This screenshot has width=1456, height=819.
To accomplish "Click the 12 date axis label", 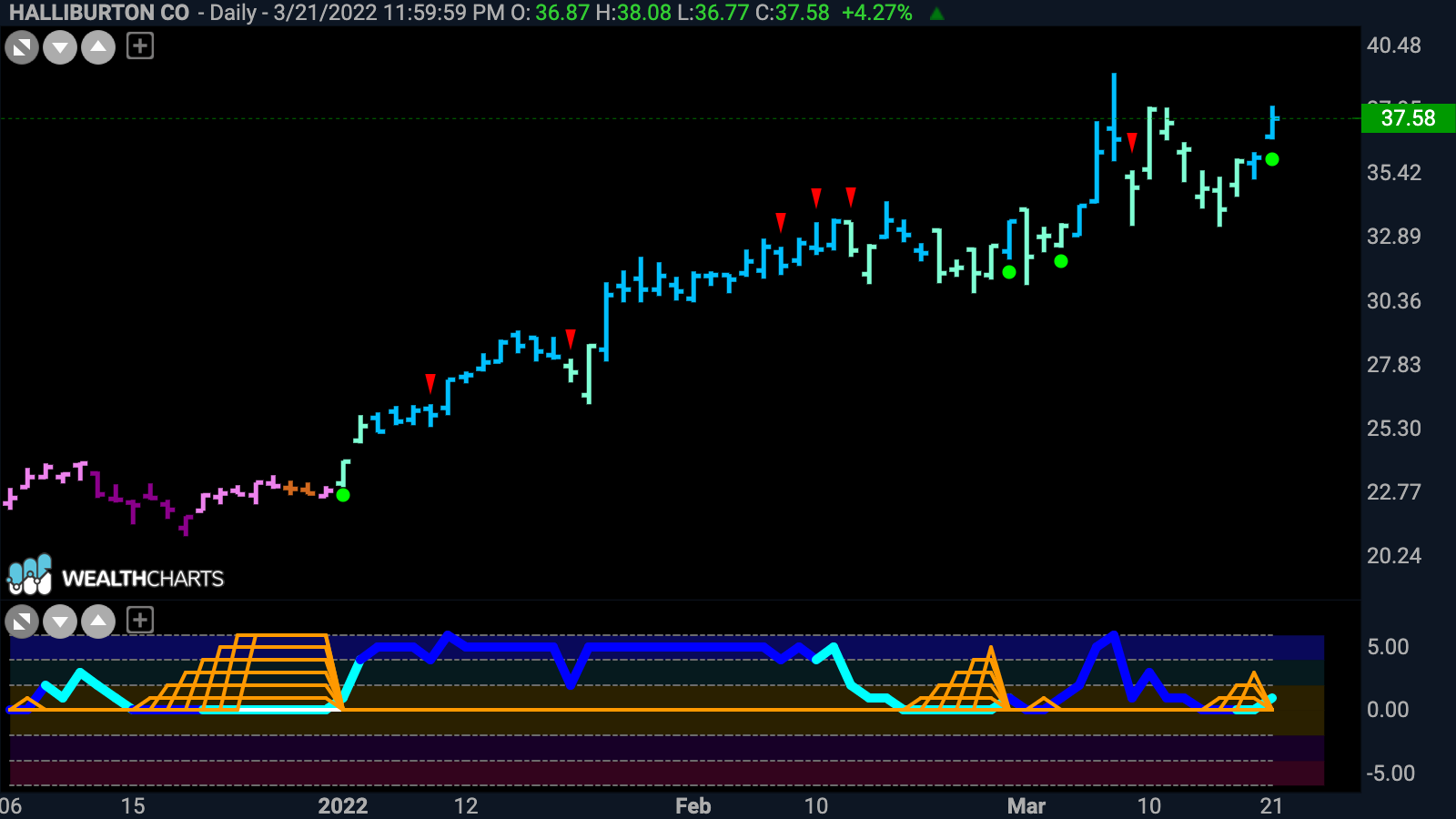I will tap(466, 806).
